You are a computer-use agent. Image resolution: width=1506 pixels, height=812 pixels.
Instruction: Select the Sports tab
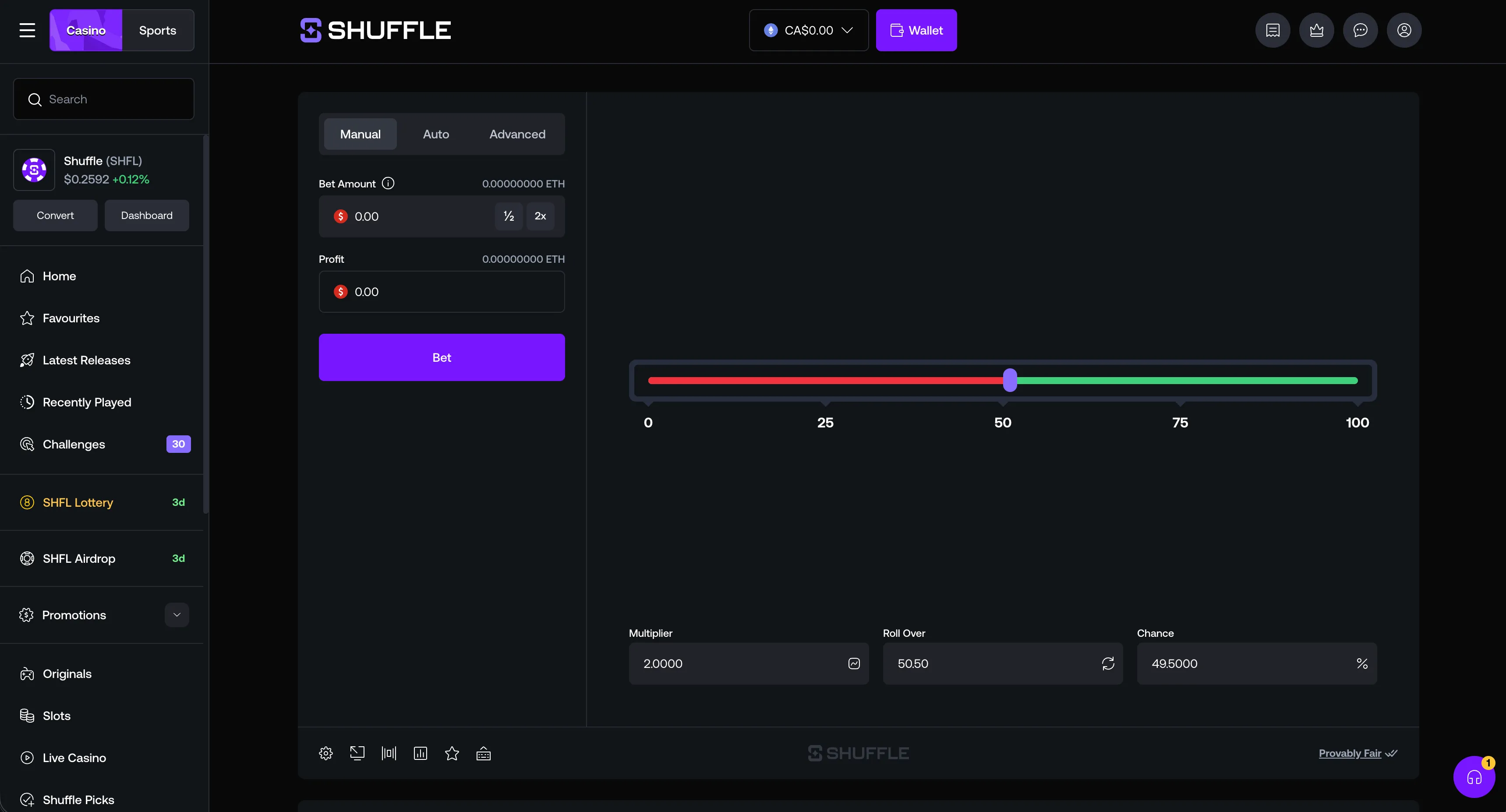(x=158, y=30)
